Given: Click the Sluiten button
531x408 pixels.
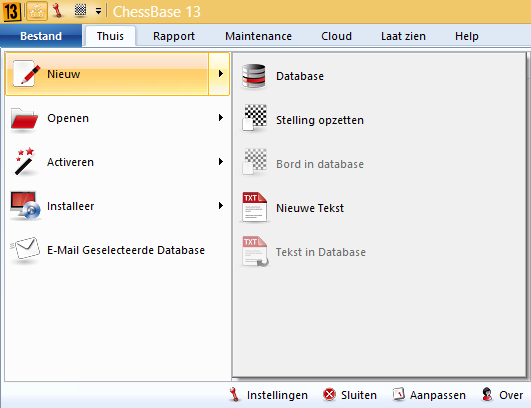Looking at the screenshot, I should [x=350, y=395].
